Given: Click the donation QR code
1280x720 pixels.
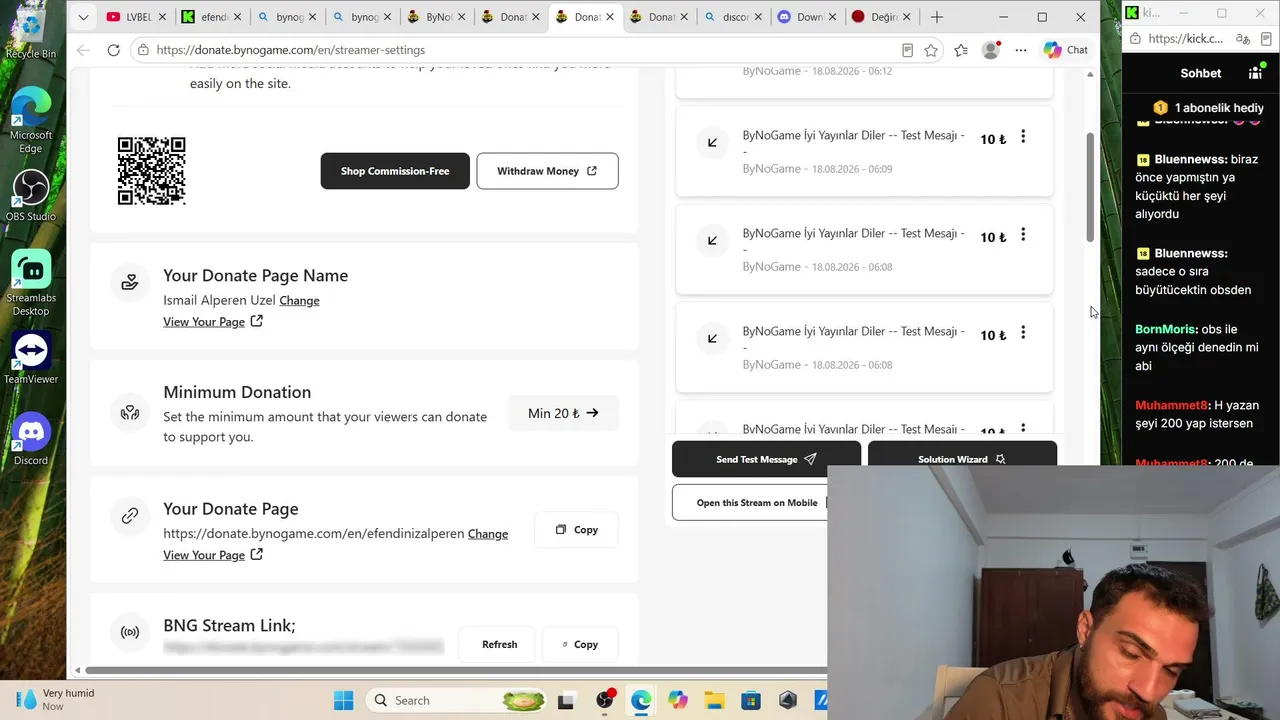Looking at the screenshot, I should tap(152, 171).
